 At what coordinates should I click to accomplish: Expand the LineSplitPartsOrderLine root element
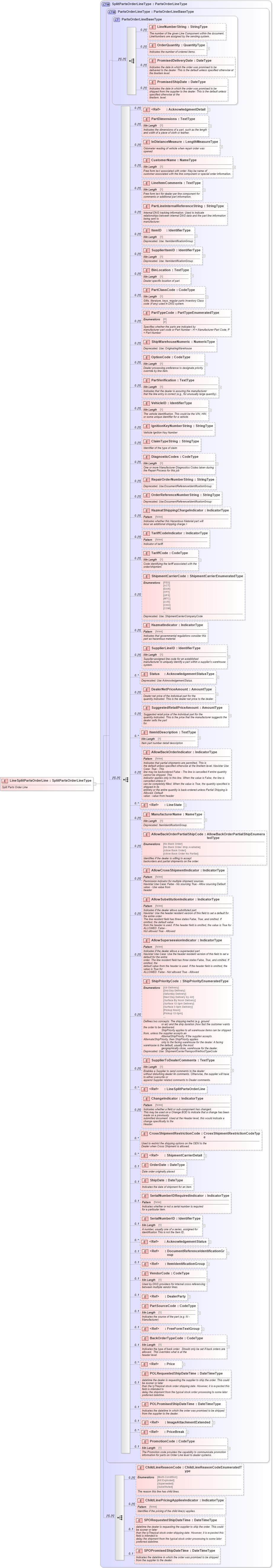(x=95, y=784)
